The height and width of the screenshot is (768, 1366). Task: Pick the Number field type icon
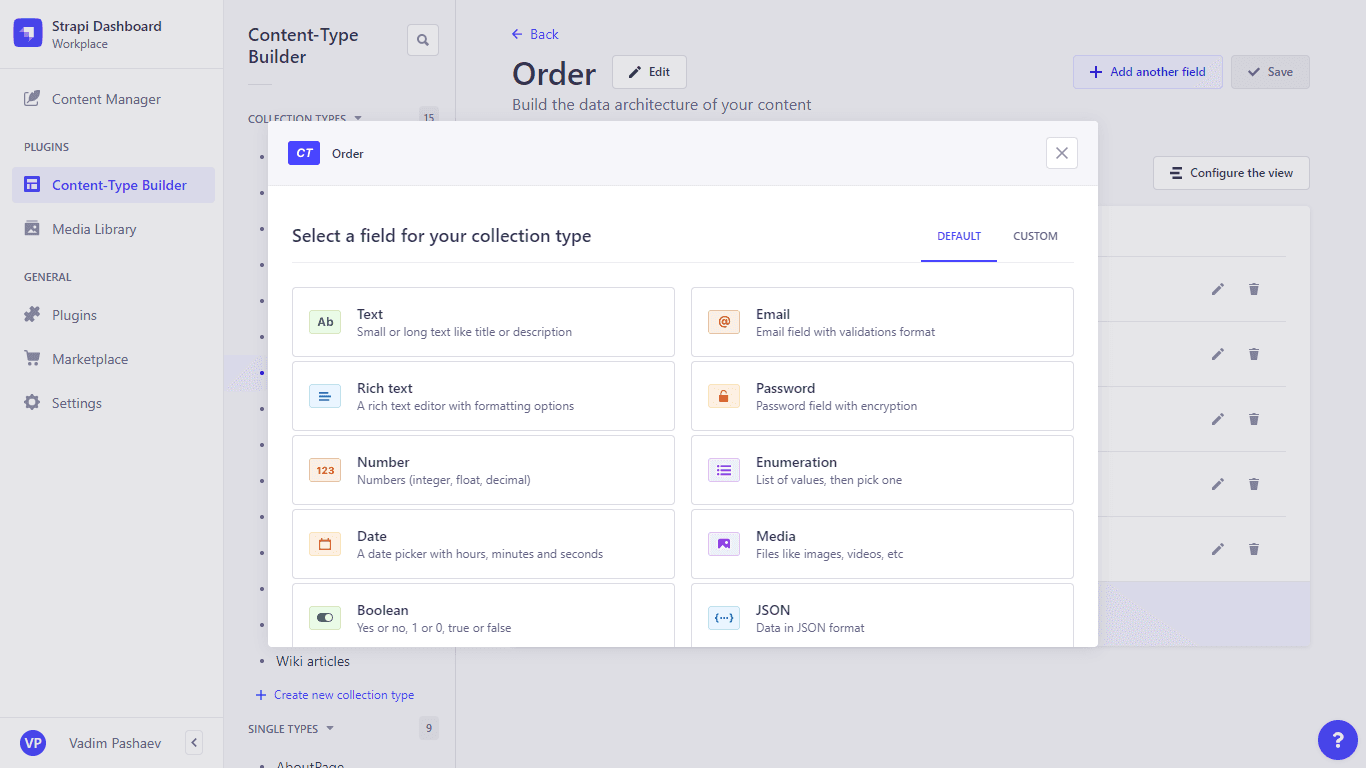(325, 470)
